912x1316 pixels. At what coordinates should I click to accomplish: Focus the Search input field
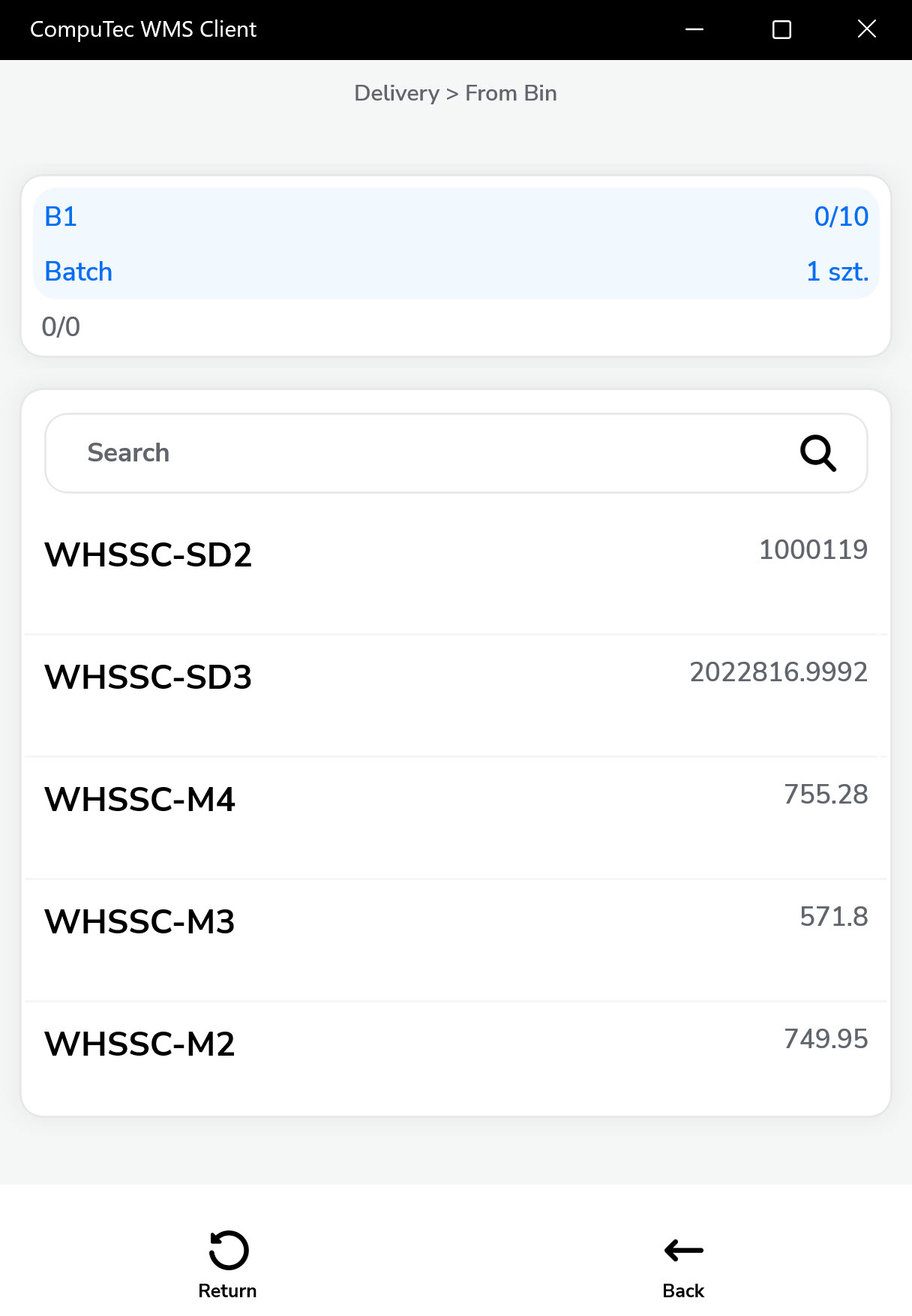[x=420, y=453]
